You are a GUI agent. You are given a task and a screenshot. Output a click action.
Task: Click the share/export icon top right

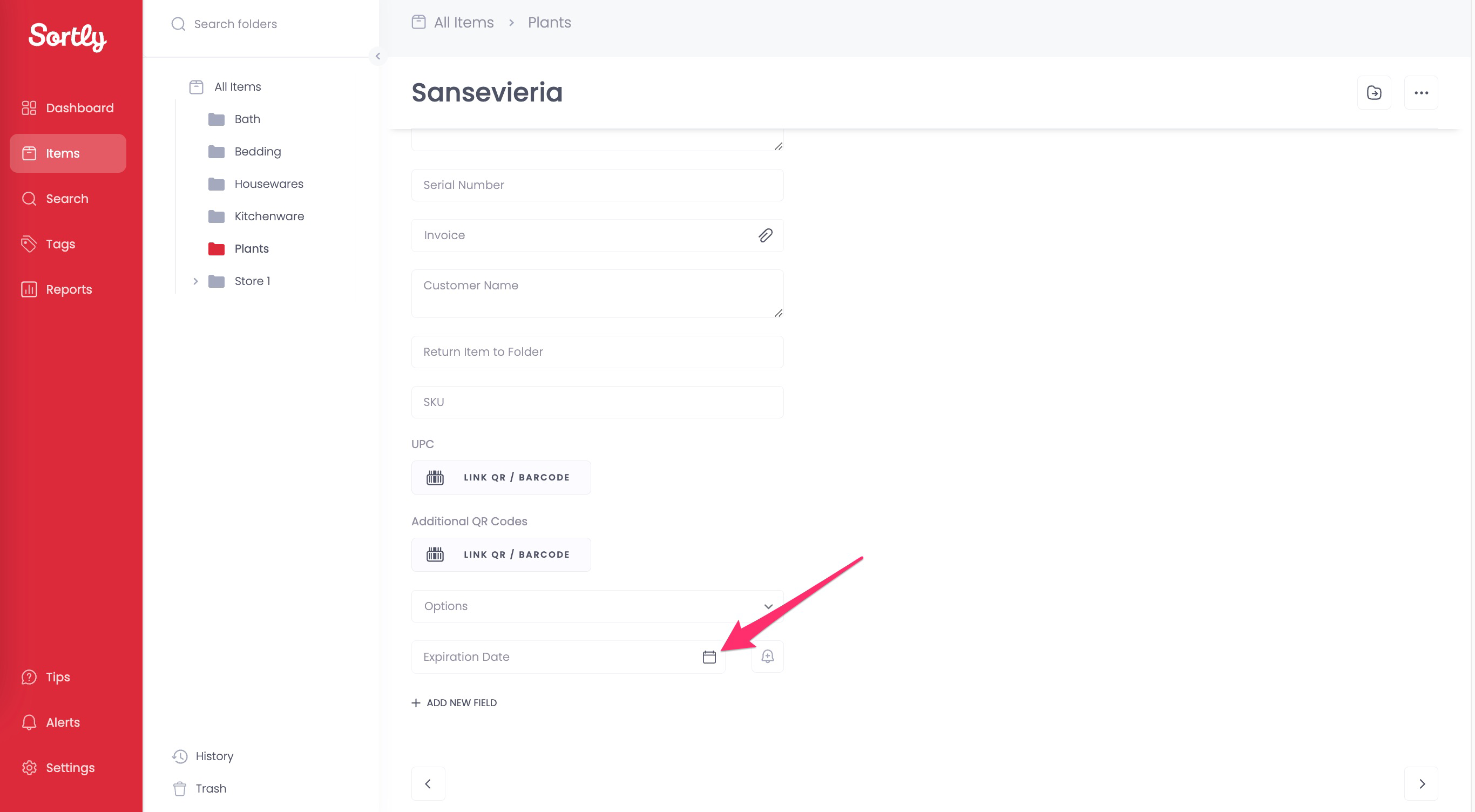[1374, 92]
